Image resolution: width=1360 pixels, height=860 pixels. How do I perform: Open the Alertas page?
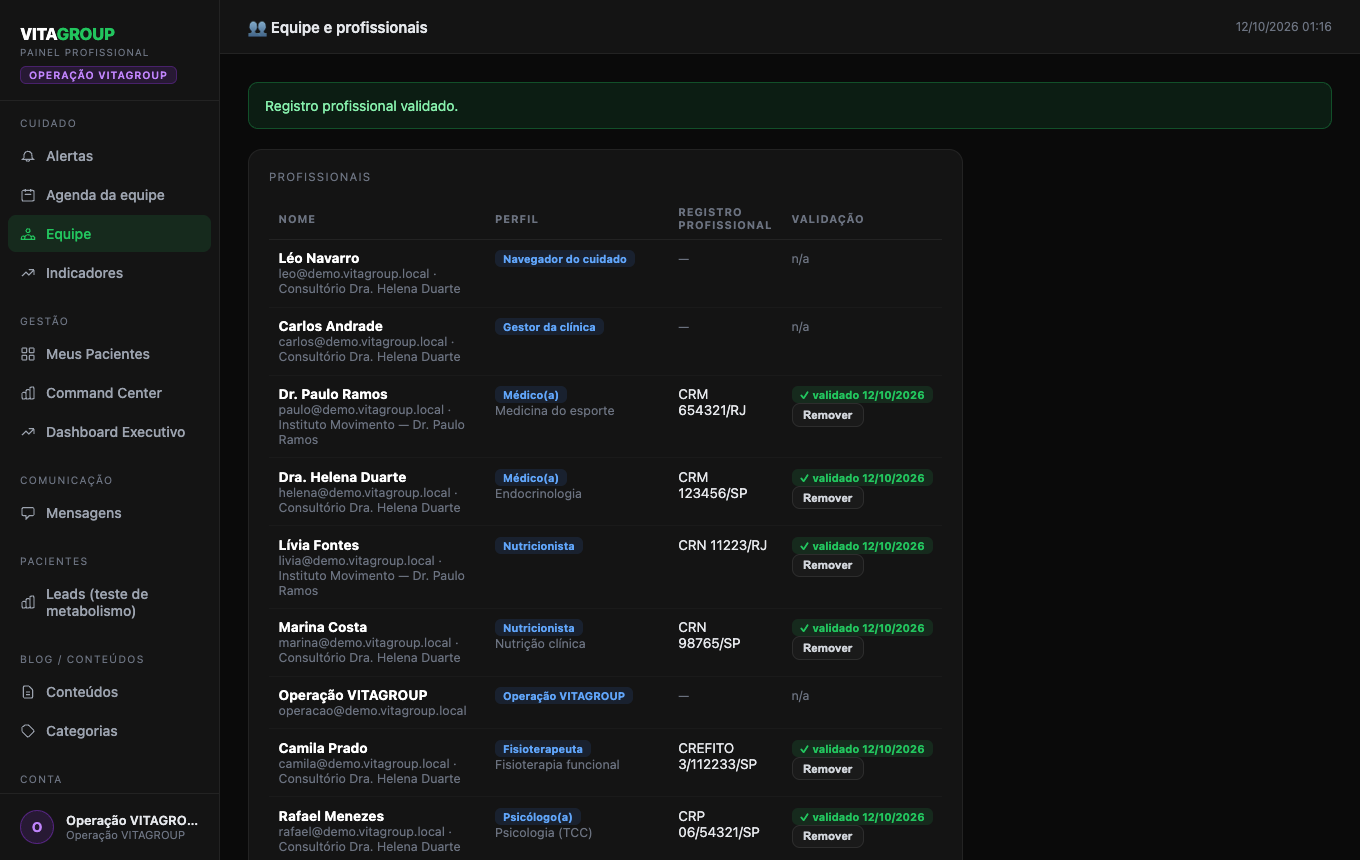109,156
